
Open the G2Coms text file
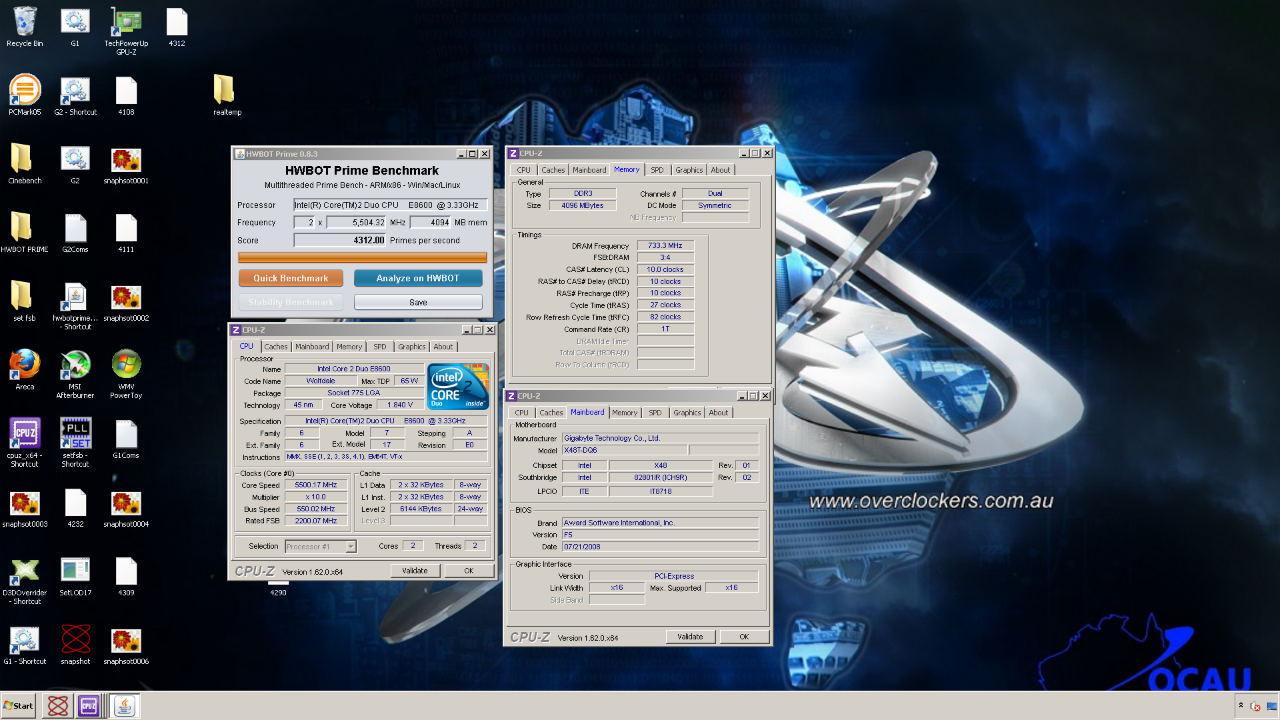pyautogui.click(x=75, y=234)
